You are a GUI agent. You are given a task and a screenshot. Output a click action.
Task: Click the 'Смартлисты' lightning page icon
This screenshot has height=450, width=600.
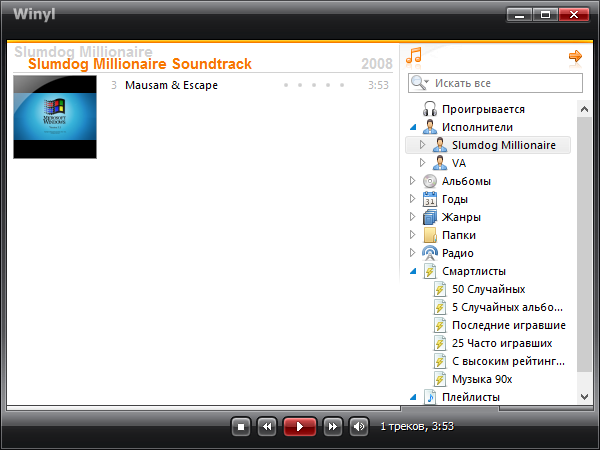pos(430,271)
